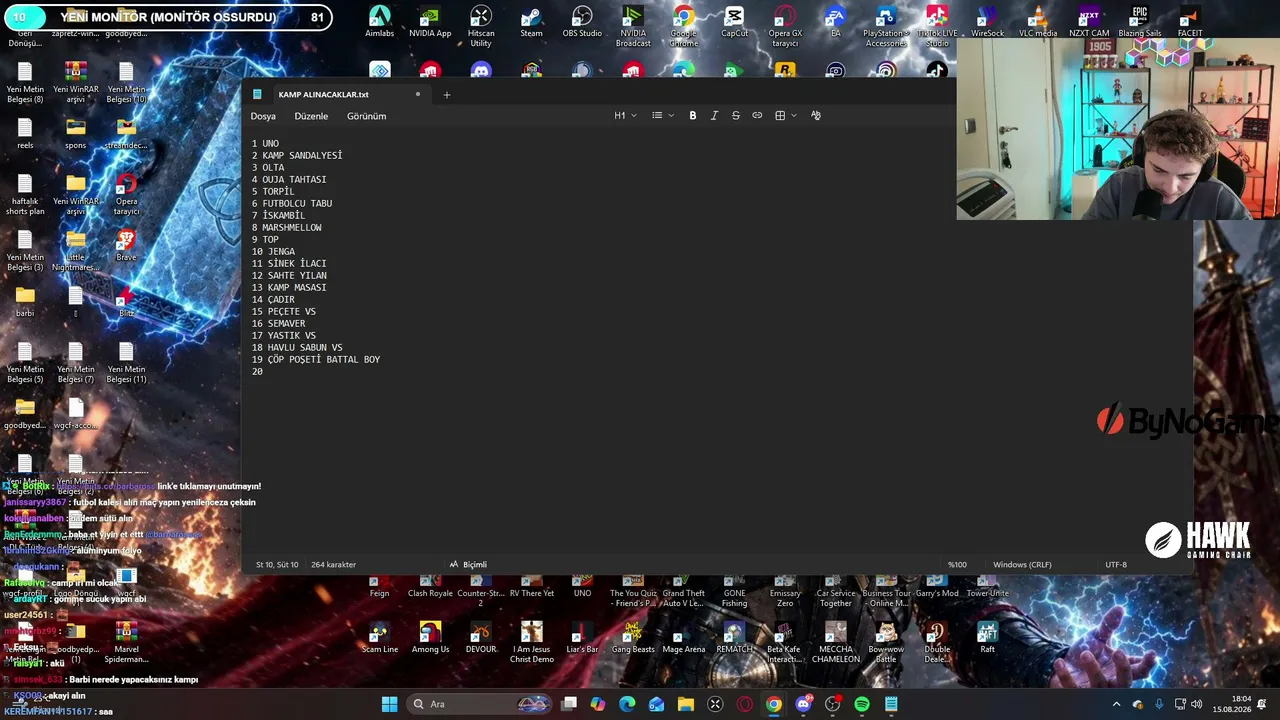Viewport: 1280px width, 720px height.
Task: Open the Windows Start menu
Action: point(389,704)
